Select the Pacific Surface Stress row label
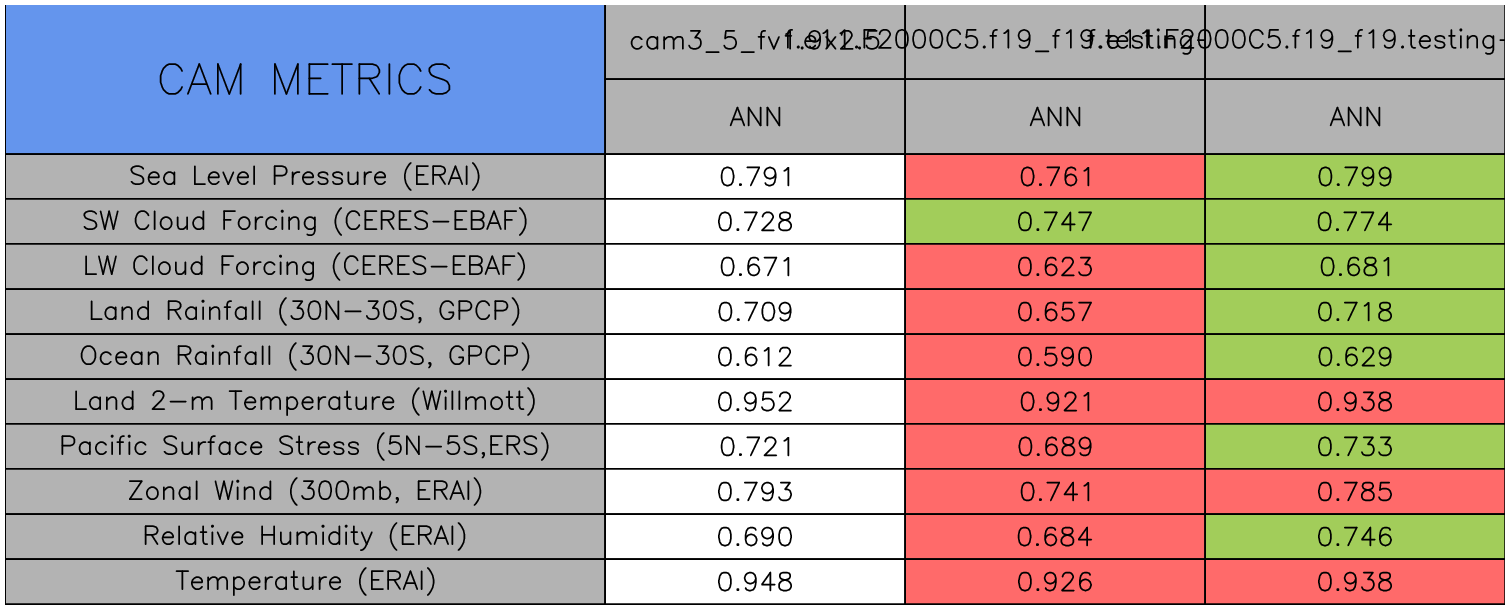Viewport: 1510px width, 610px height. [x=305, y=447]
